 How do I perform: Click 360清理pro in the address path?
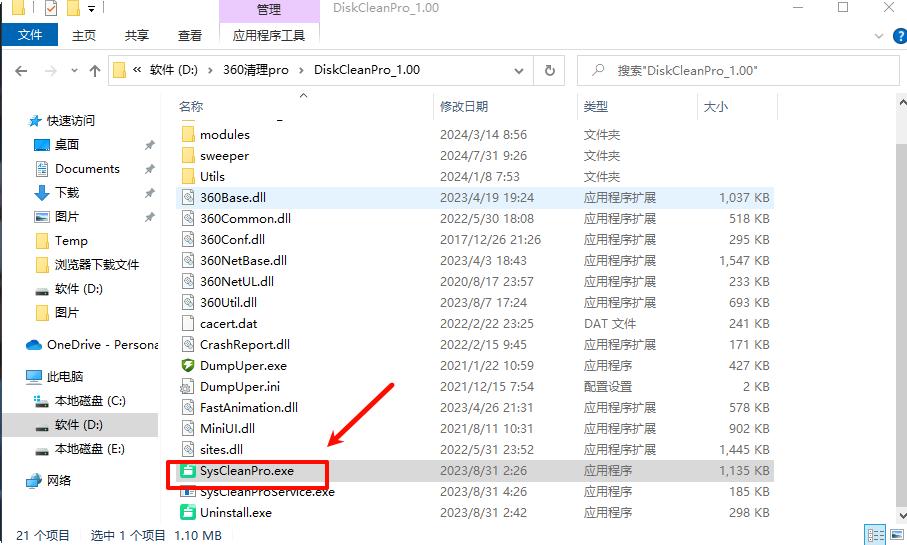pos(256,70)
